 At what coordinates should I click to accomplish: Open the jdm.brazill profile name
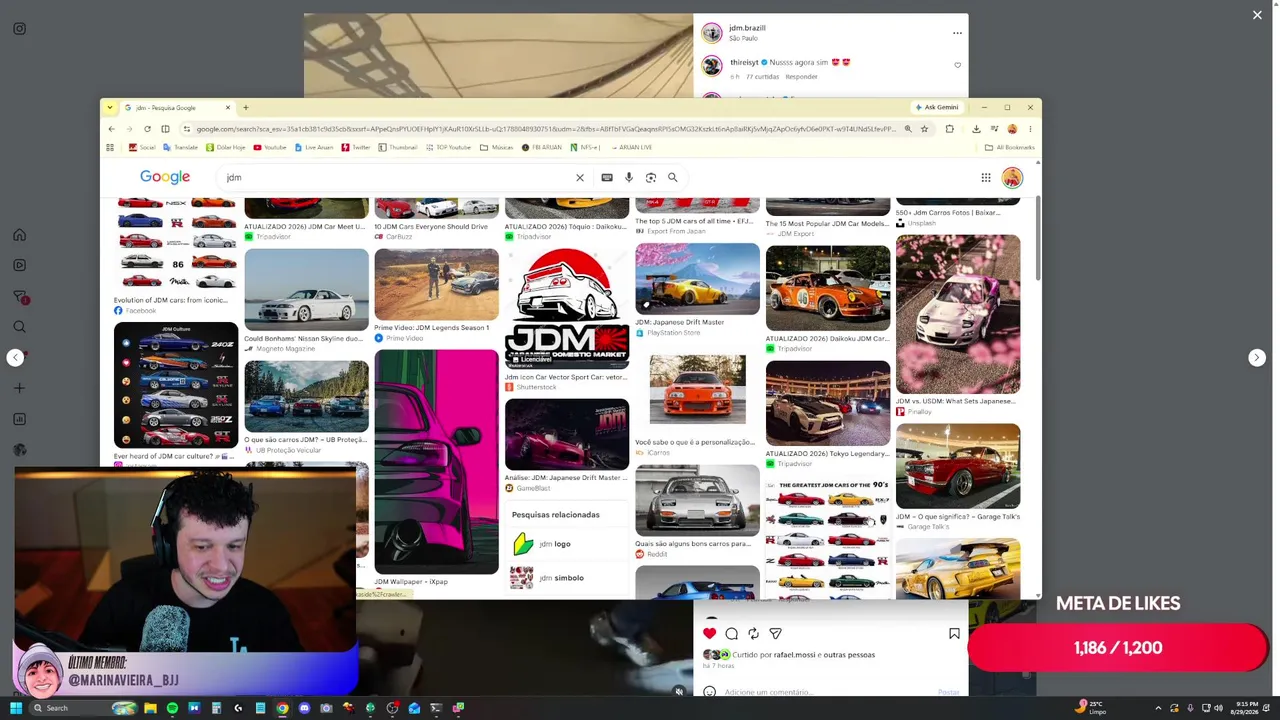pos(747,28)
